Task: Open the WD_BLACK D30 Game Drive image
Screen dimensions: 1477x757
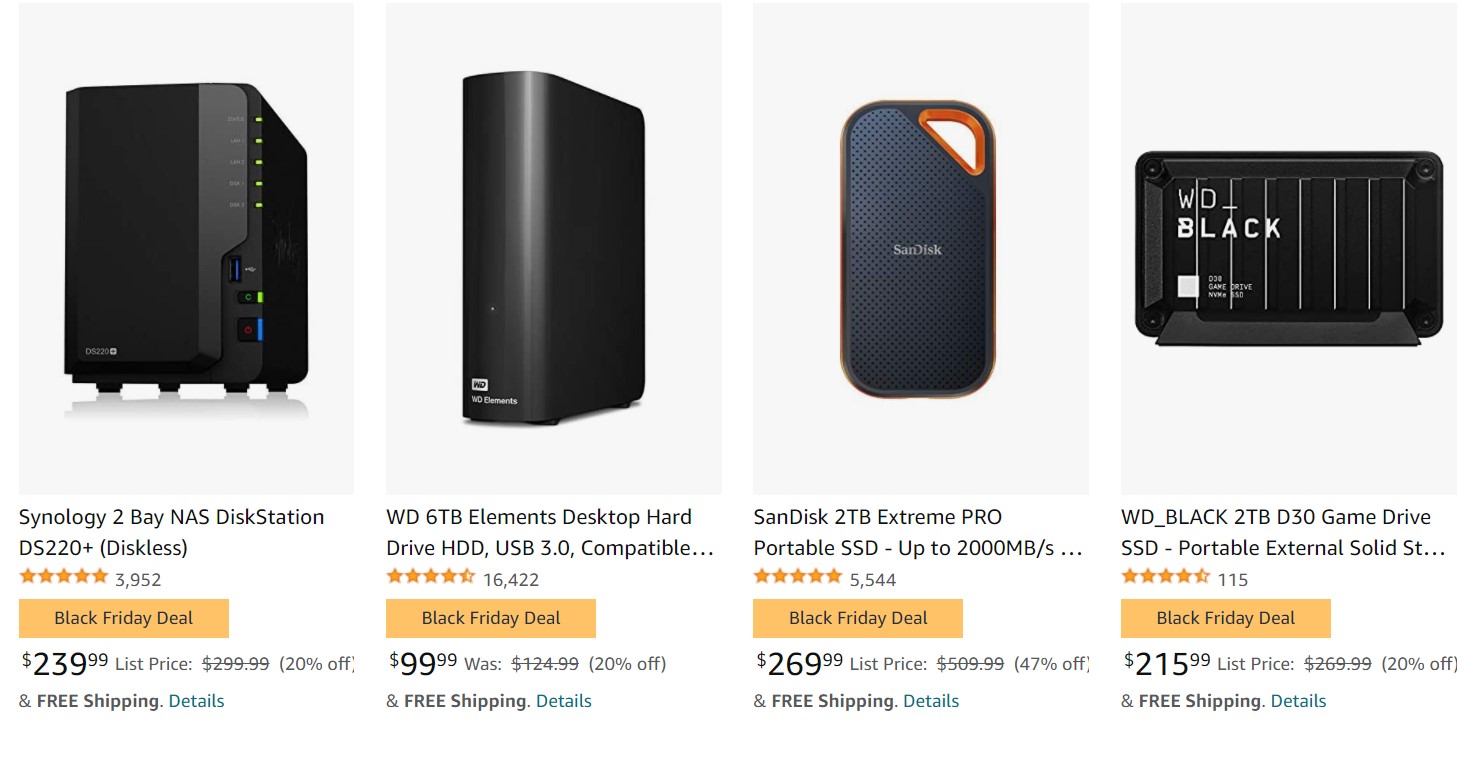Action: point(1288,248)
